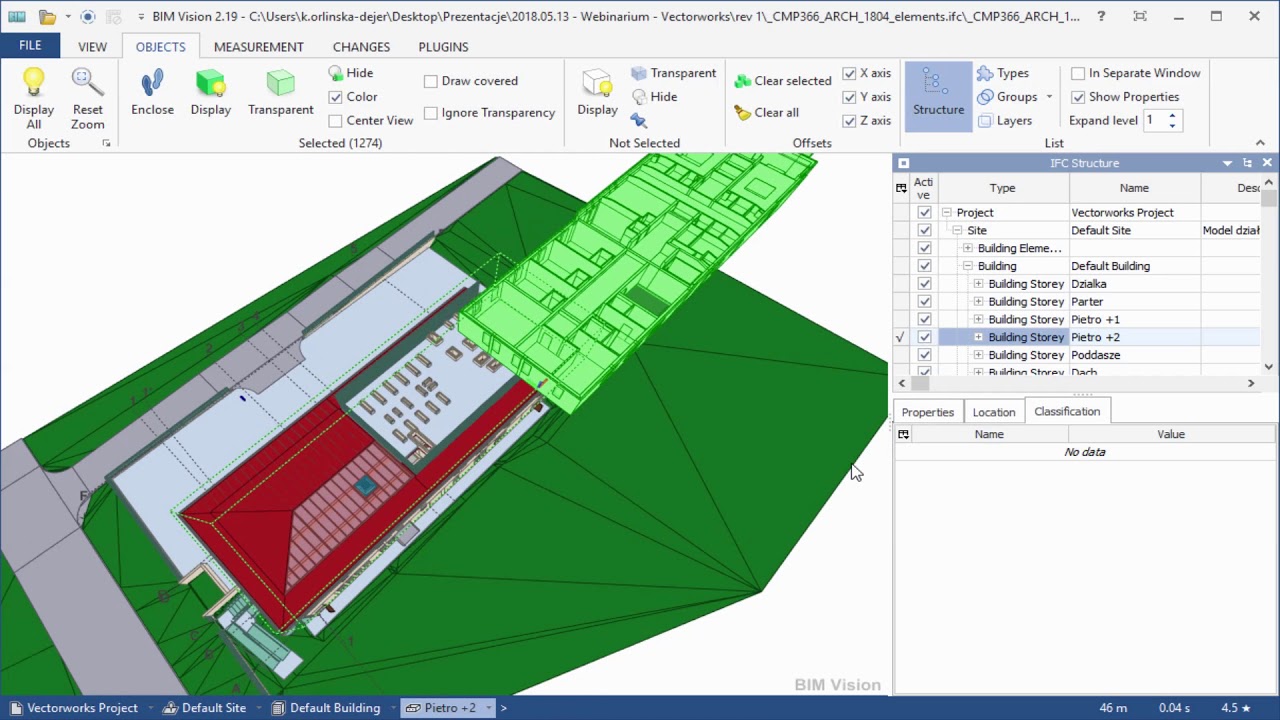This screenshot has width=1280, height=720.
Task: Collapse the Project tree node
Action: pyautogui.click(x=947, y=213)
